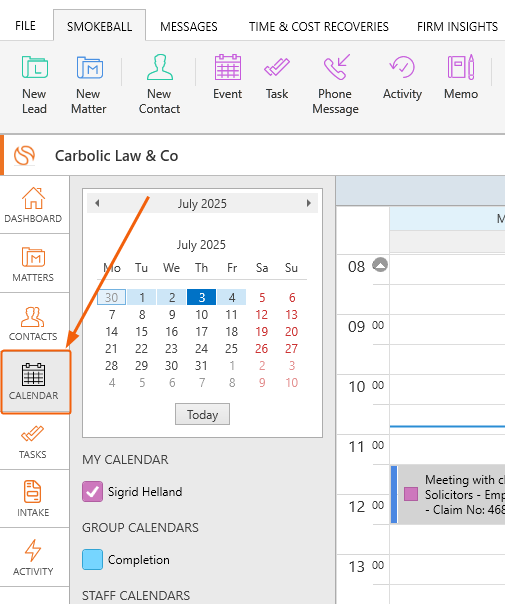
Task: Add a new Task from ribbon
Action: coord(277,77)
